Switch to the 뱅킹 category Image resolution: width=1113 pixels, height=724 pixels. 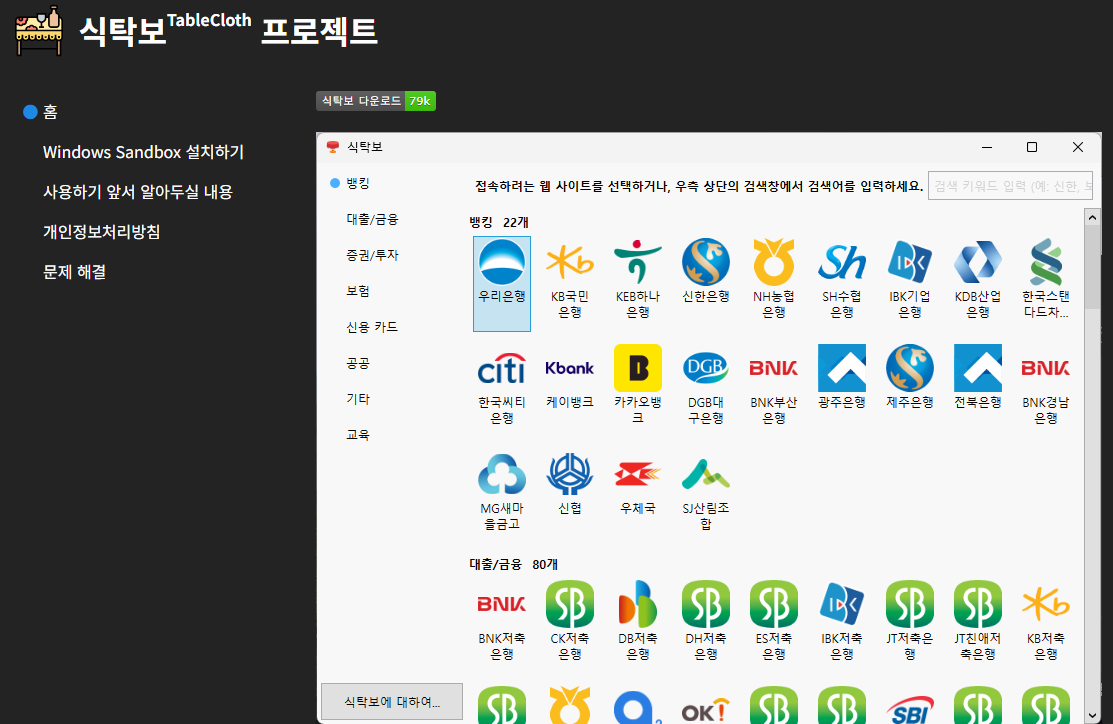(358, 183)
